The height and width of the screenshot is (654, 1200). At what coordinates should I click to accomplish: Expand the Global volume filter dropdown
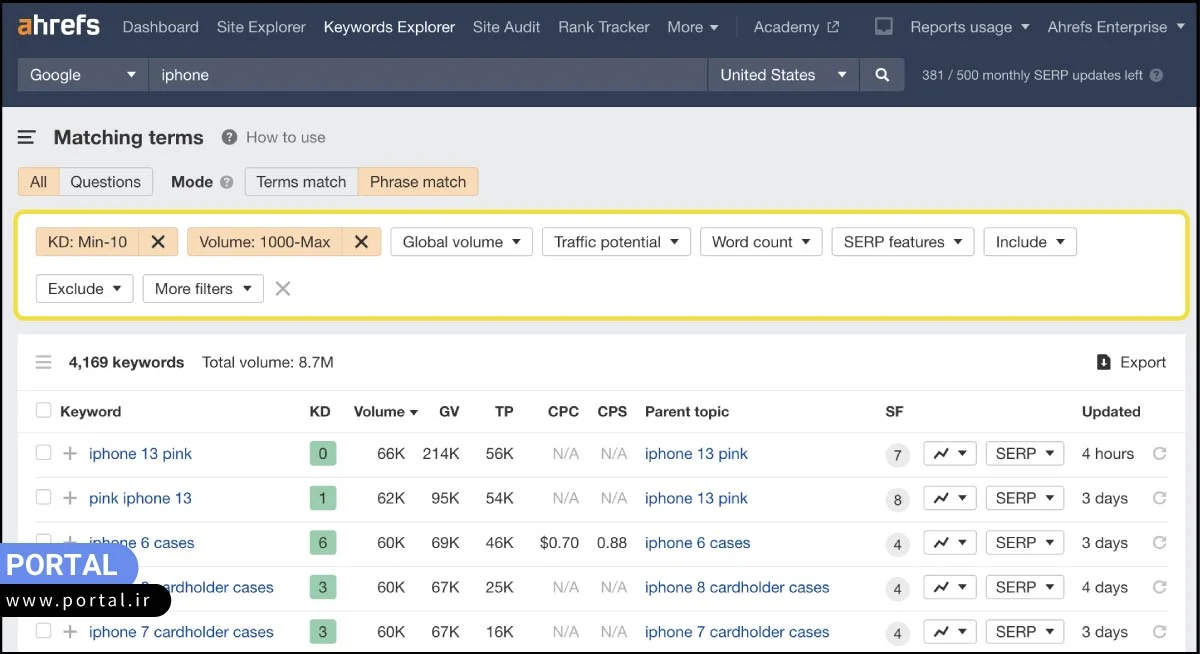click(x=461, y=242)
